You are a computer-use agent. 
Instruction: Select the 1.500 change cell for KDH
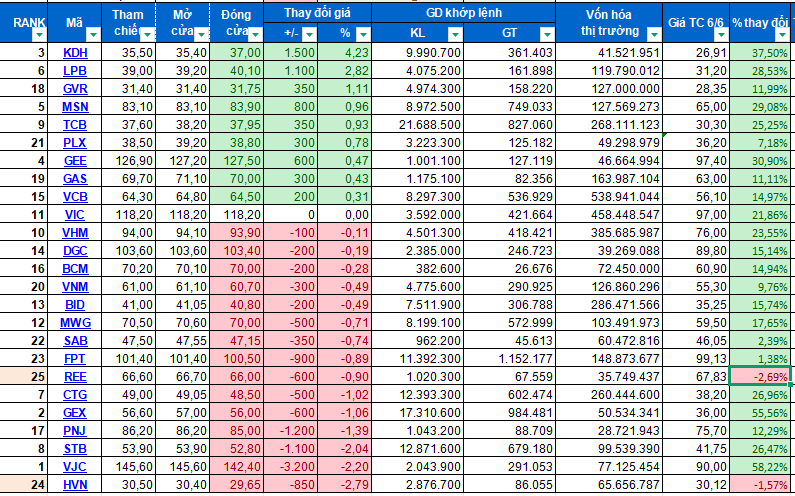[291, 53]
